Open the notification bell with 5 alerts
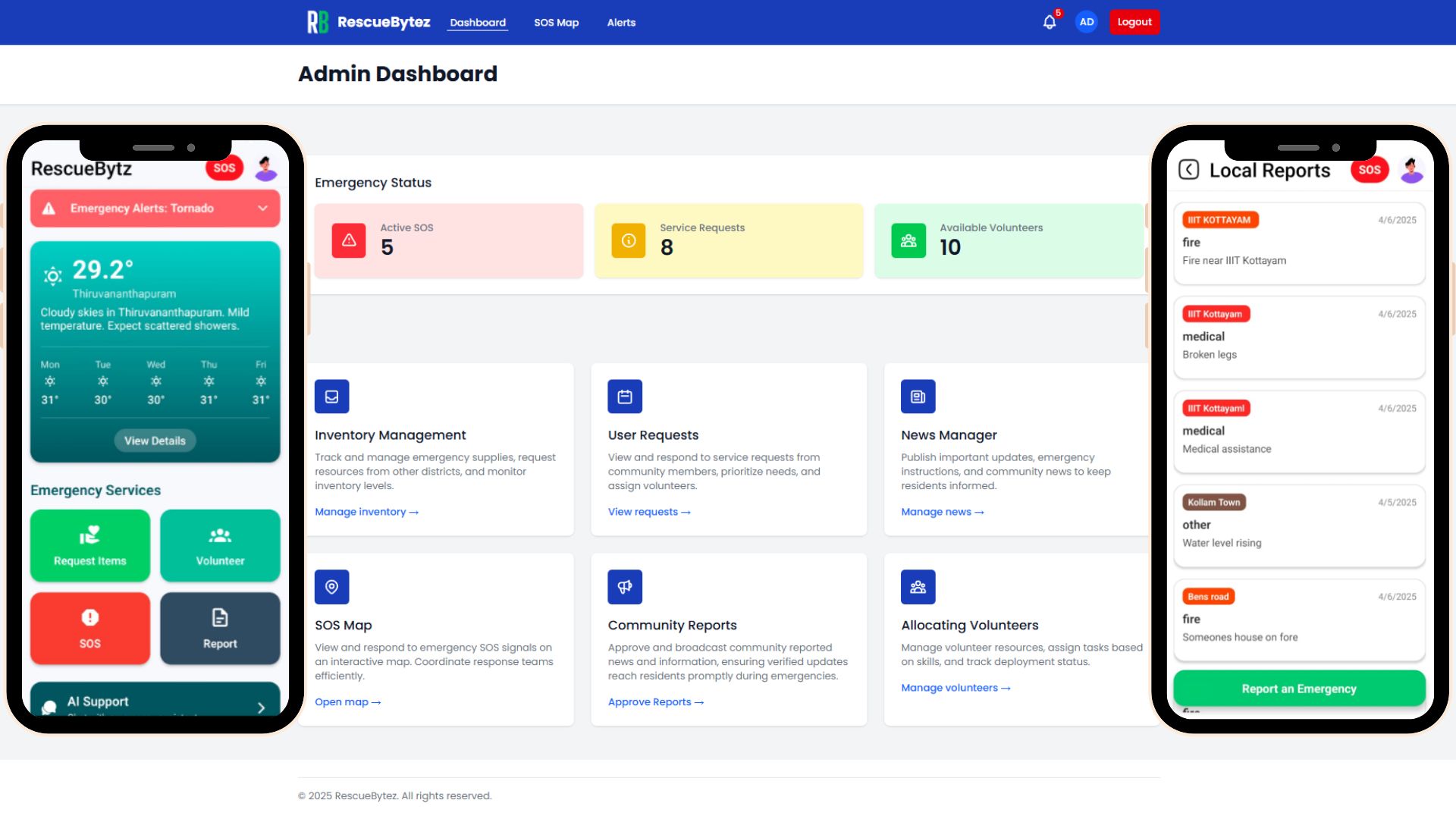Image resolution: width=1456 pixels, height=819 pixels. [x=1049, y=22]
